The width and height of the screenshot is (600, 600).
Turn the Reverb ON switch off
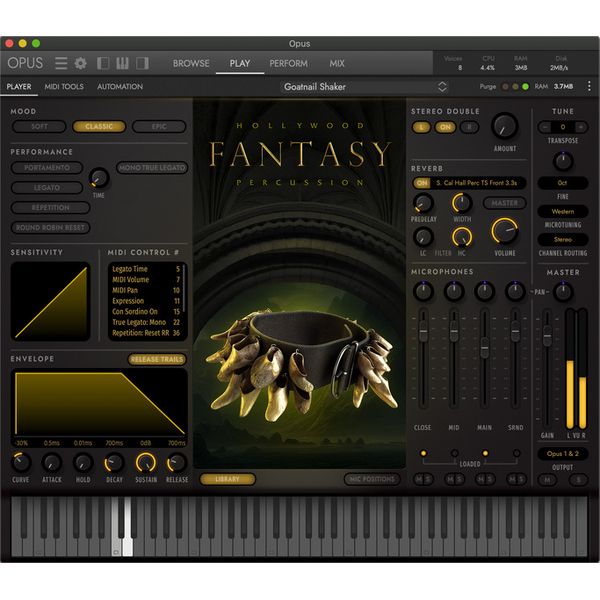coord(422,183)
